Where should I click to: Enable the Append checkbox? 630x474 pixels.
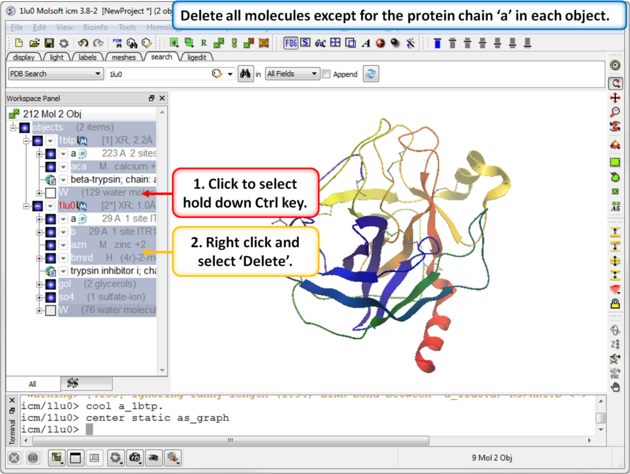(x=326, y=75)
